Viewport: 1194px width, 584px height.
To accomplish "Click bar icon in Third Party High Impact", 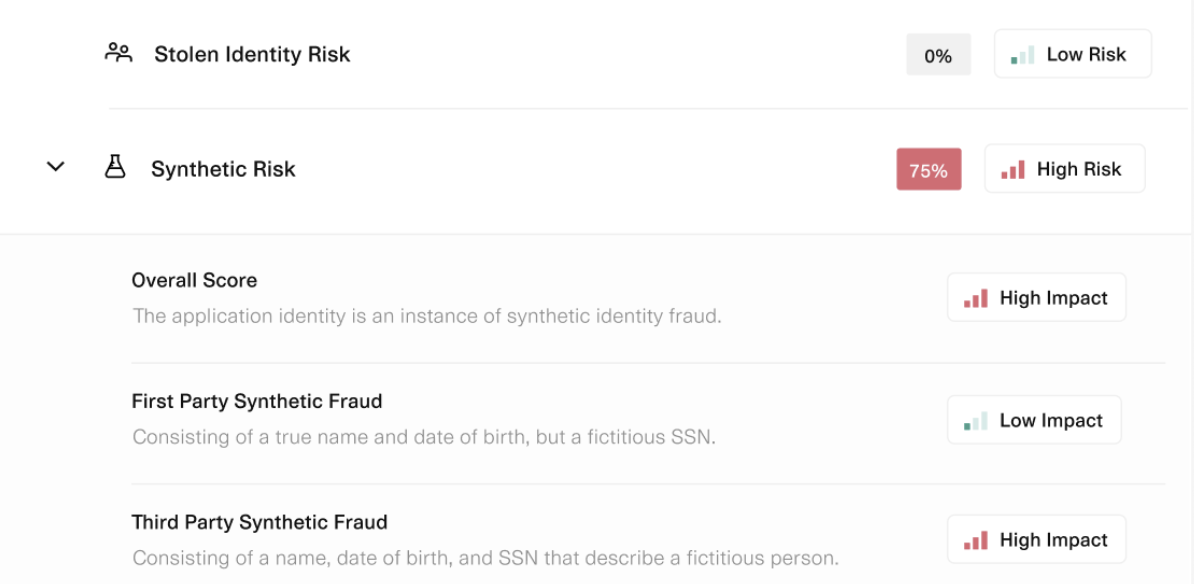I will pos(976,540).
